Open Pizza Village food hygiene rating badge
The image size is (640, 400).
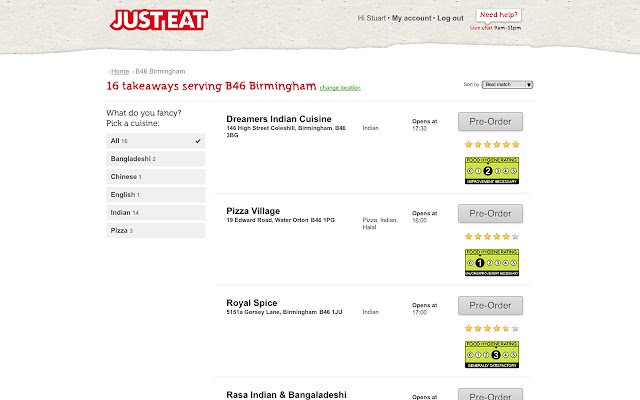pyautogui.click(x=492, y=262)
